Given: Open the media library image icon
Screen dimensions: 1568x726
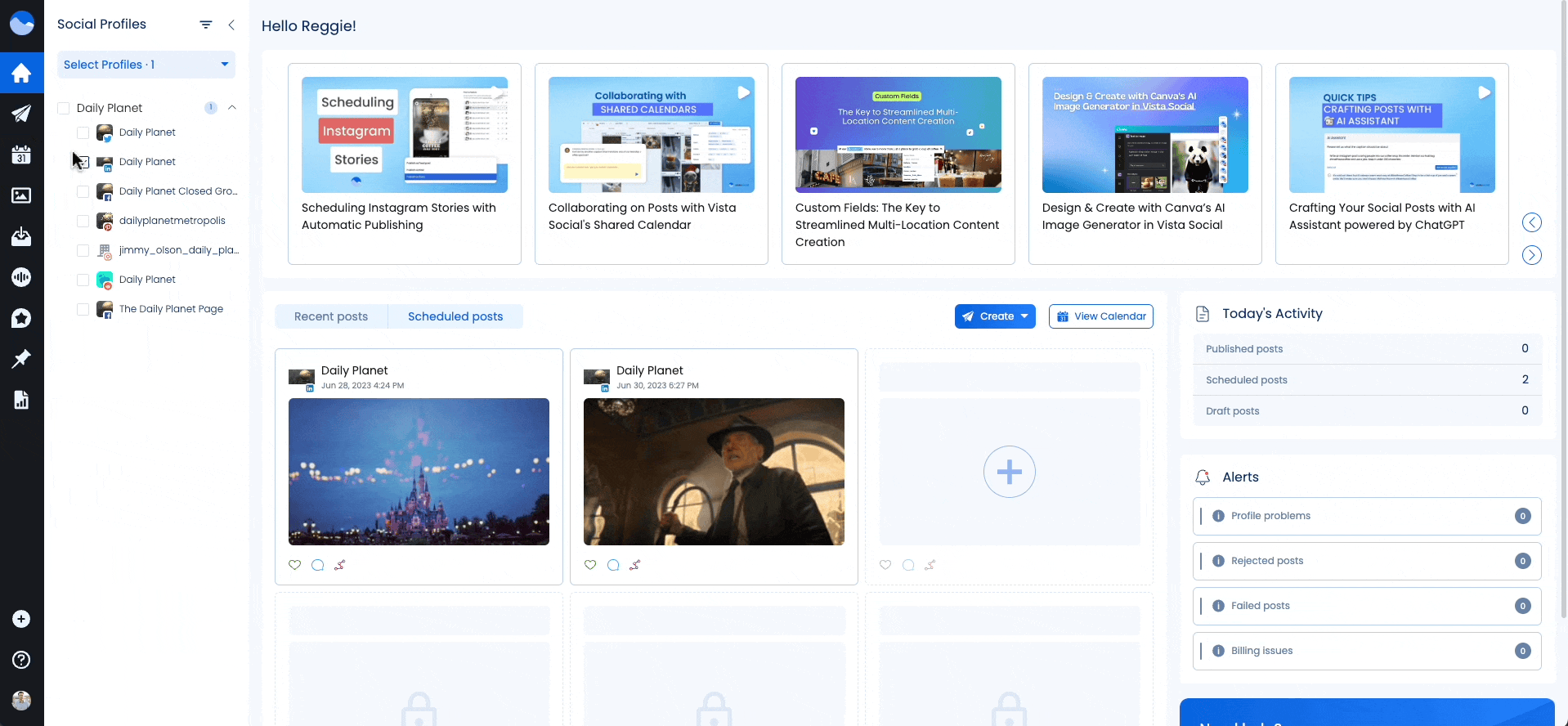Looking at the screenshot, I should (x=21, y=195).
